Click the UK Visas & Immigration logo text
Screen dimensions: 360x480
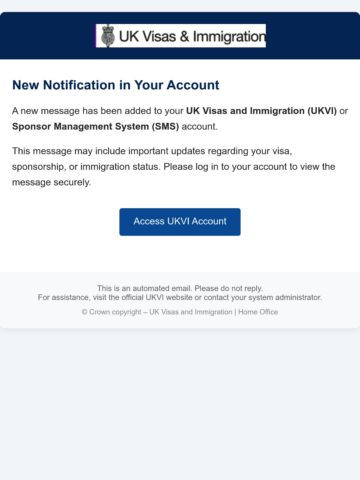pyautogui.click(x=192, y=37)
